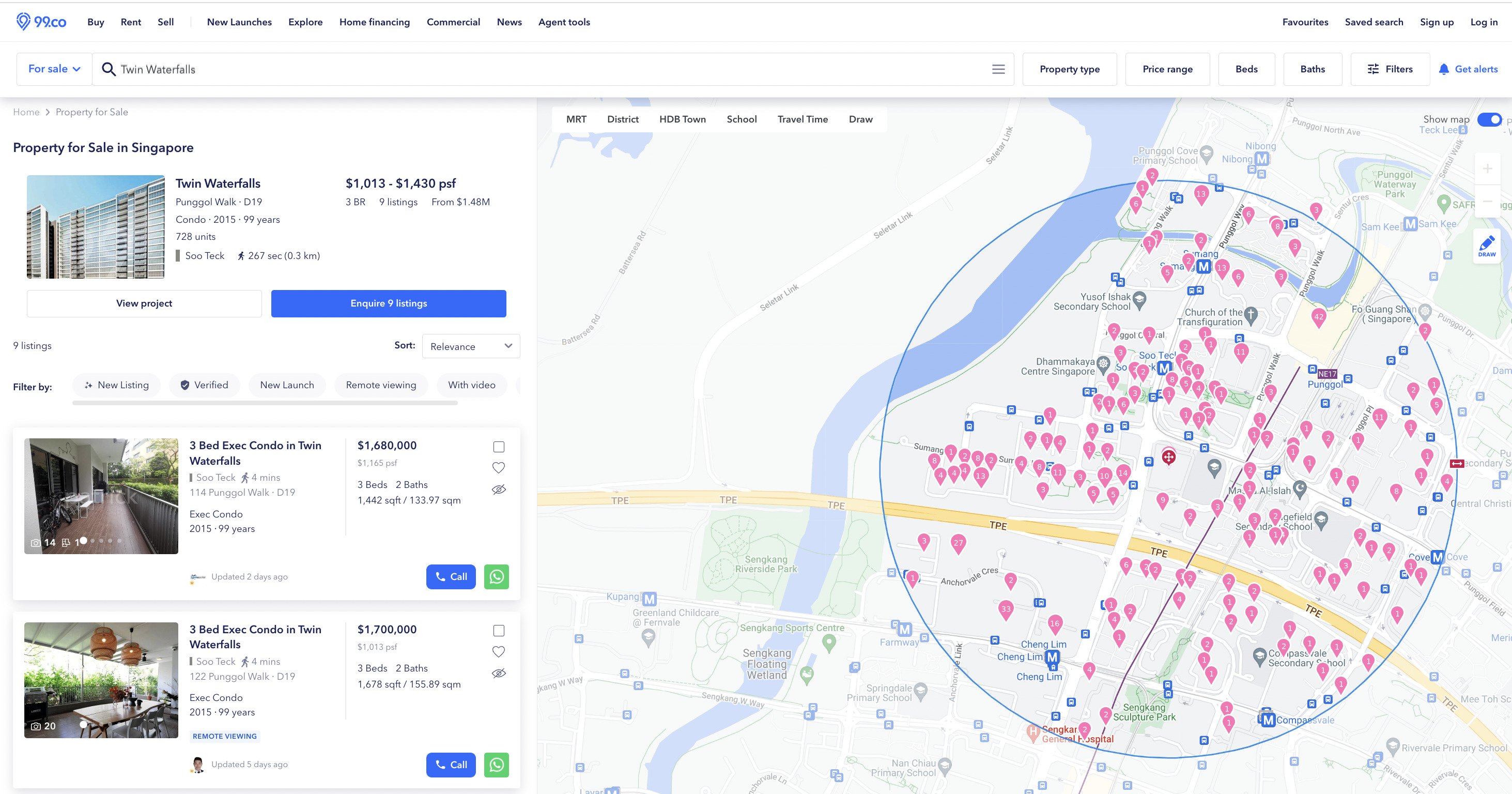Open the Home financing menu
This screenshot has height=794, width=1512.
[375, 22]
